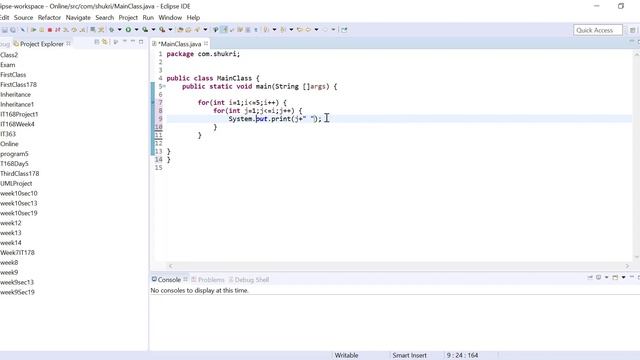Image resolution: width=640 pixels, height=360 pixels.
Task: Toggle Link with Editor in Project Explorer
Action: 105,42
